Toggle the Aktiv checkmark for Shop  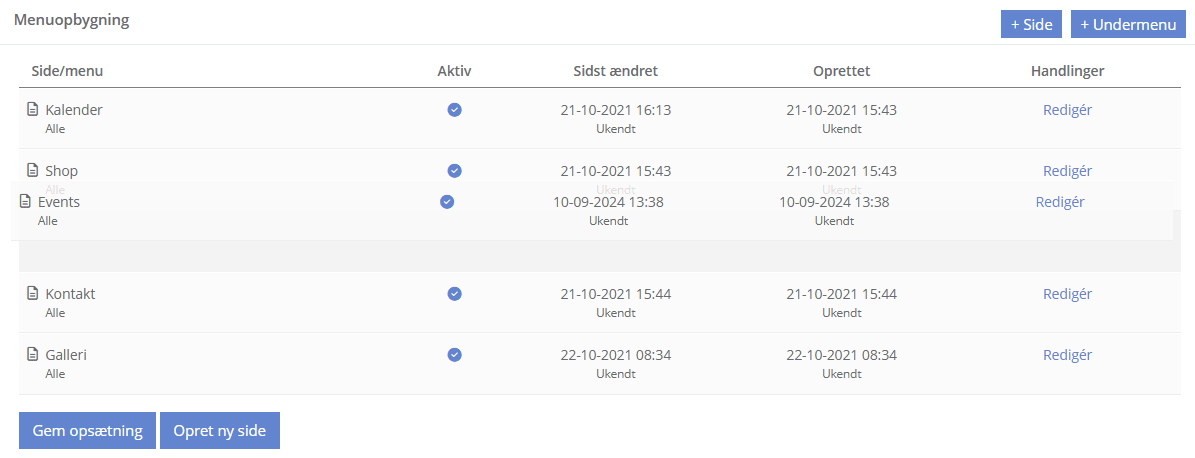point(454,171)
